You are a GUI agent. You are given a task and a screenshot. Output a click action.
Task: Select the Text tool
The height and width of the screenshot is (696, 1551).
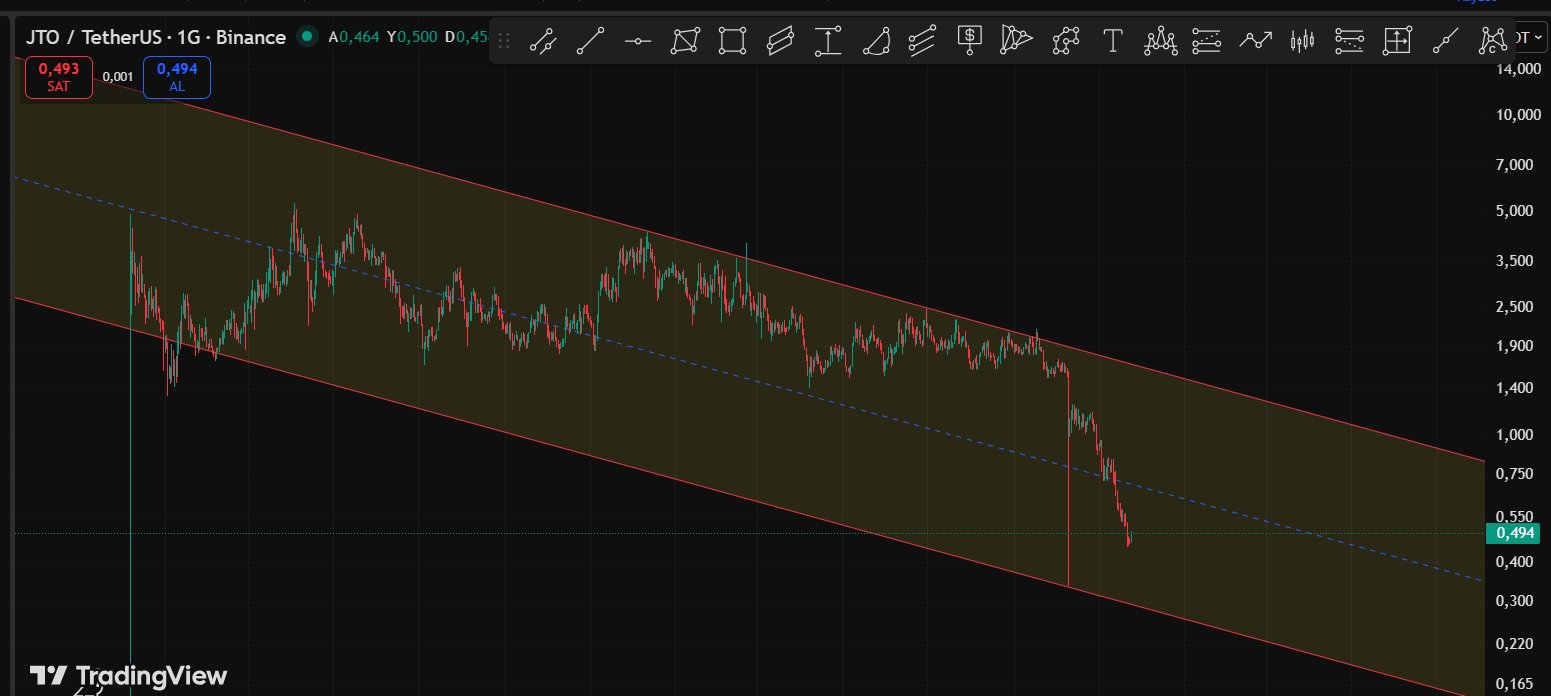(1111, 41)
